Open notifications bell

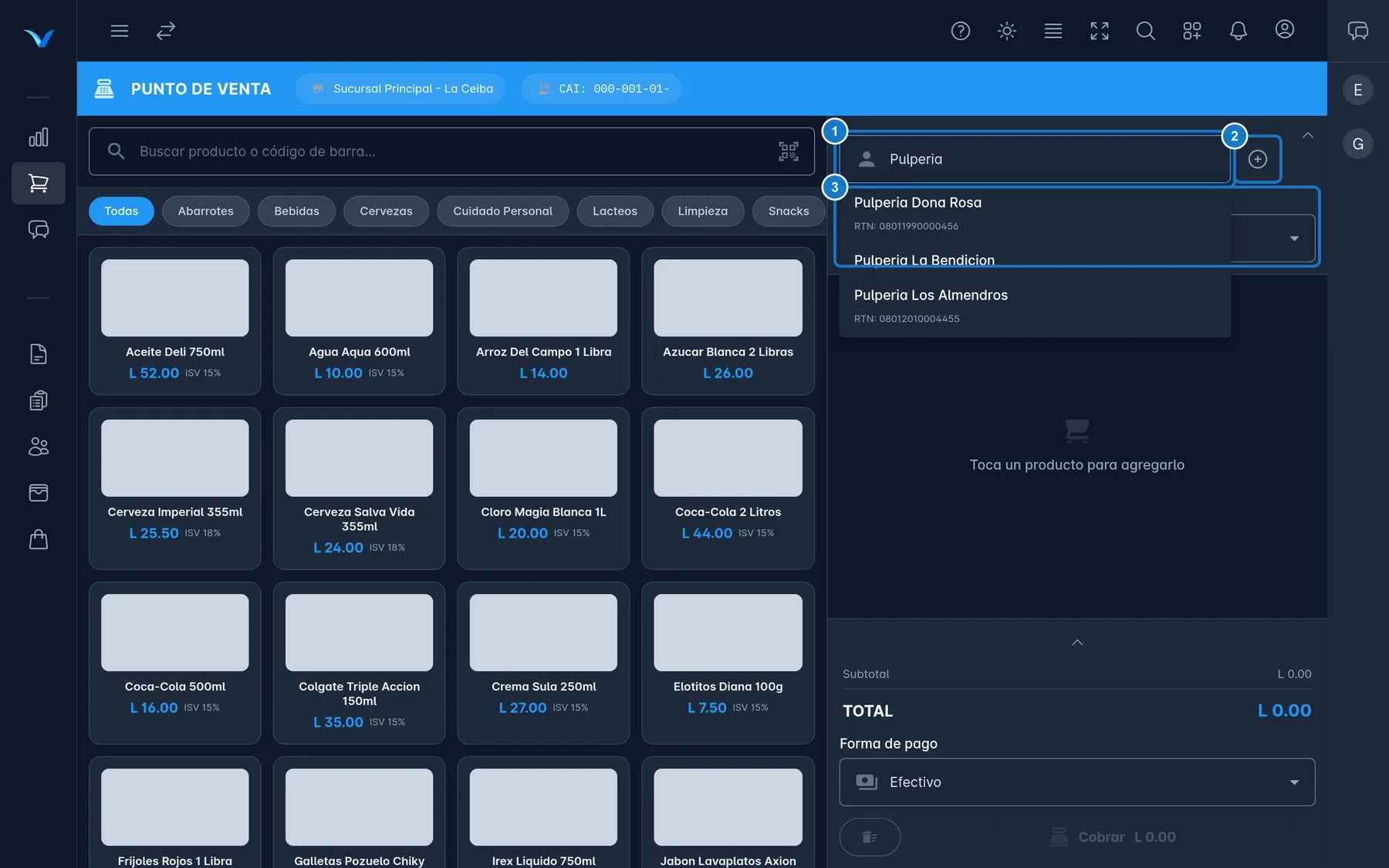[1238, 31]
